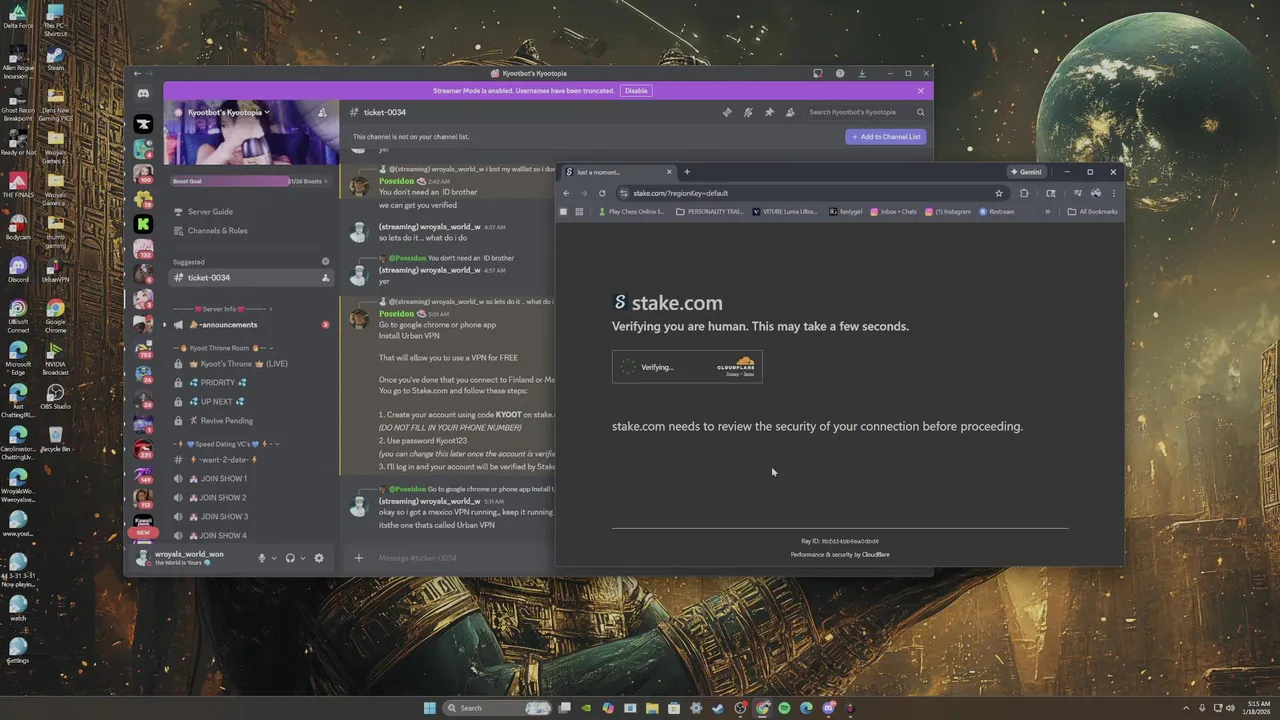The image size is (1280, 720).
Task: Open Spotify from the taskbar
Action: [x=784, y=708]
